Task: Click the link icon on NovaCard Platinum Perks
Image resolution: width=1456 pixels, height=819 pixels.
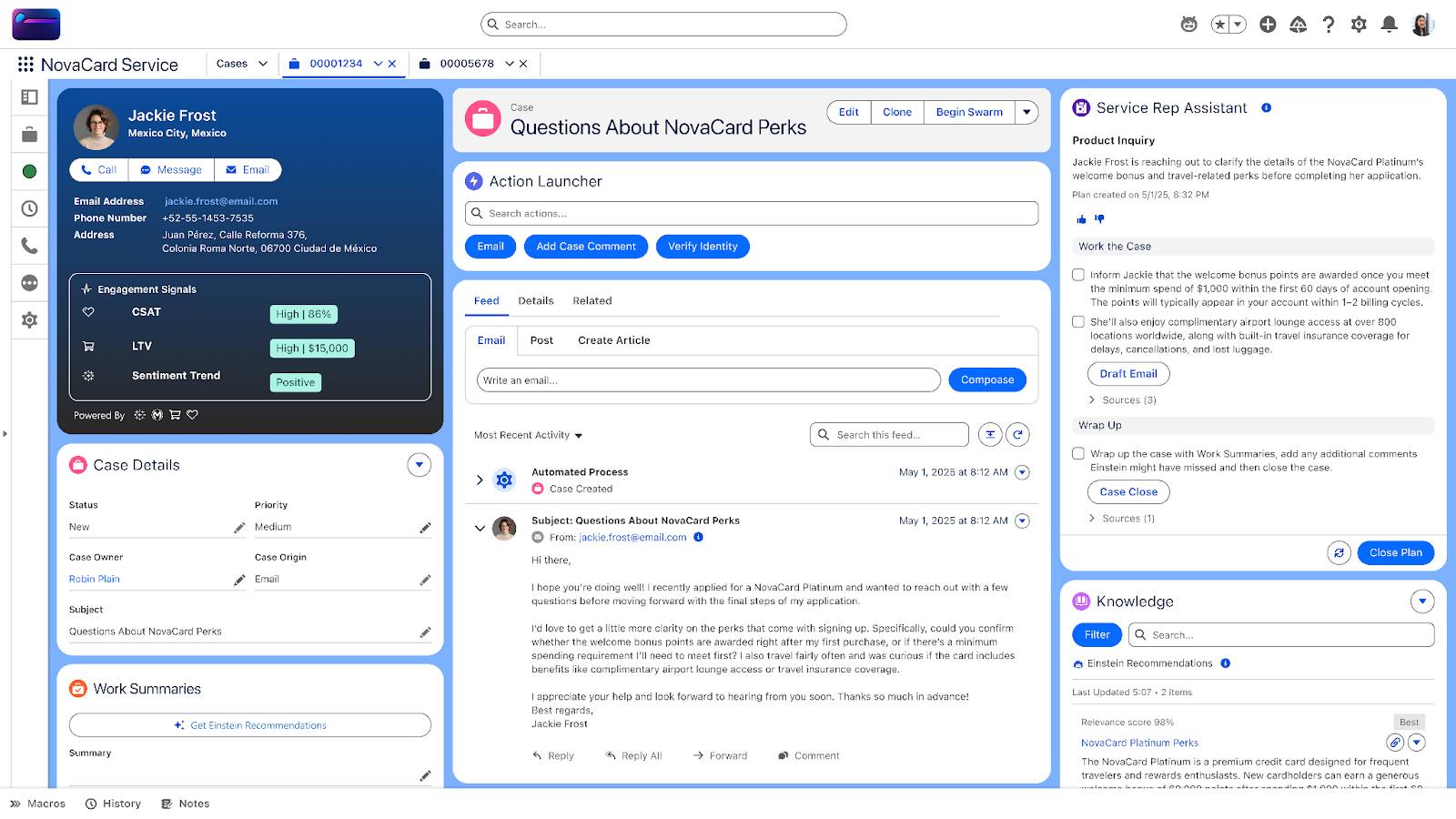Action: coord(1395,743)
